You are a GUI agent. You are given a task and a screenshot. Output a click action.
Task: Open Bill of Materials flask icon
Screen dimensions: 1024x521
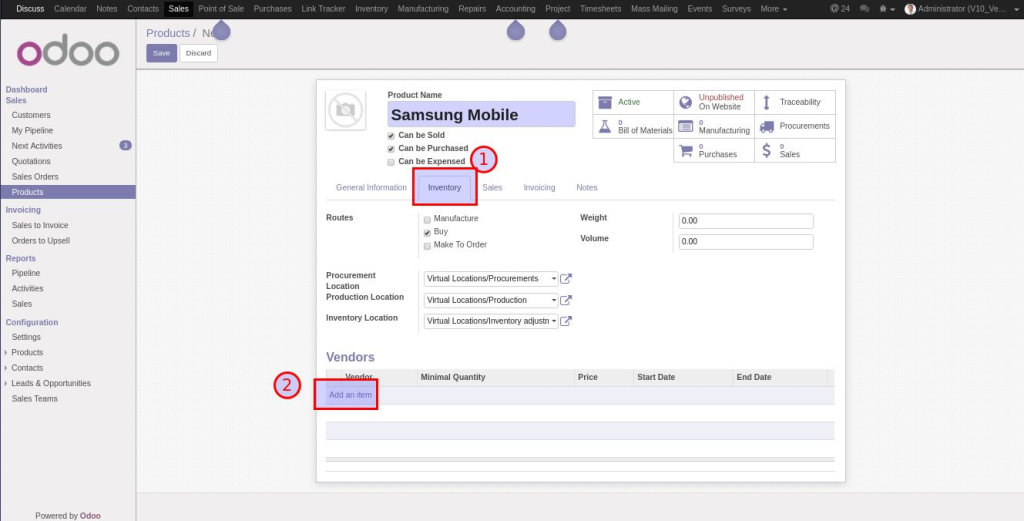pos(604,127)
